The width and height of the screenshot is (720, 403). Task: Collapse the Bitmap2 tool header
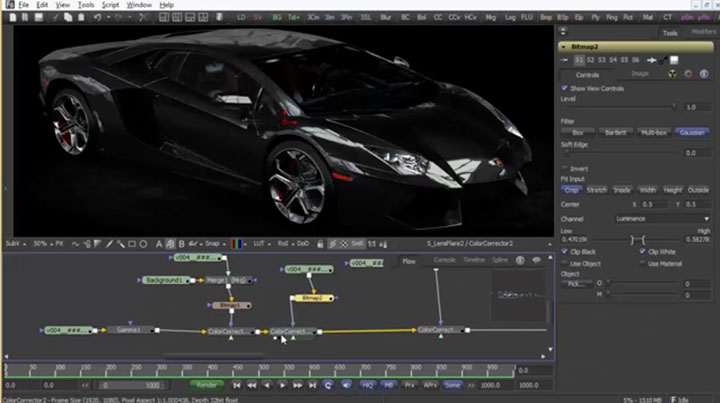pos(564,47)
